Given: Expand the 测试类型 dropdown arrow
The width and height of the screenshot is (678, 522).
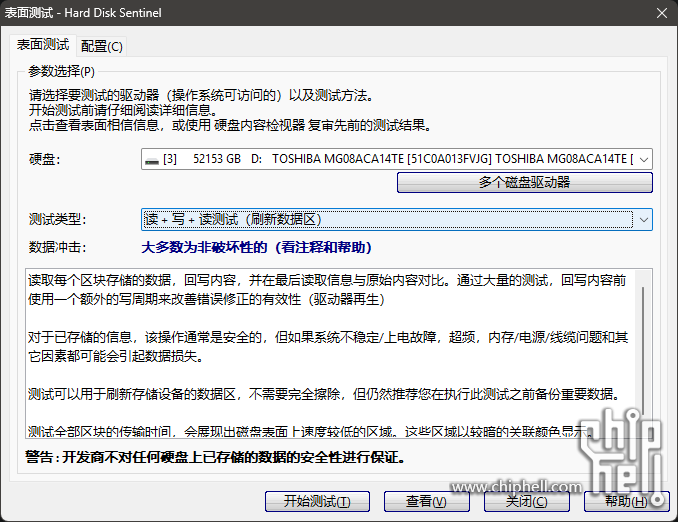Looking at the screenshot, I should [x=643, y=220].
